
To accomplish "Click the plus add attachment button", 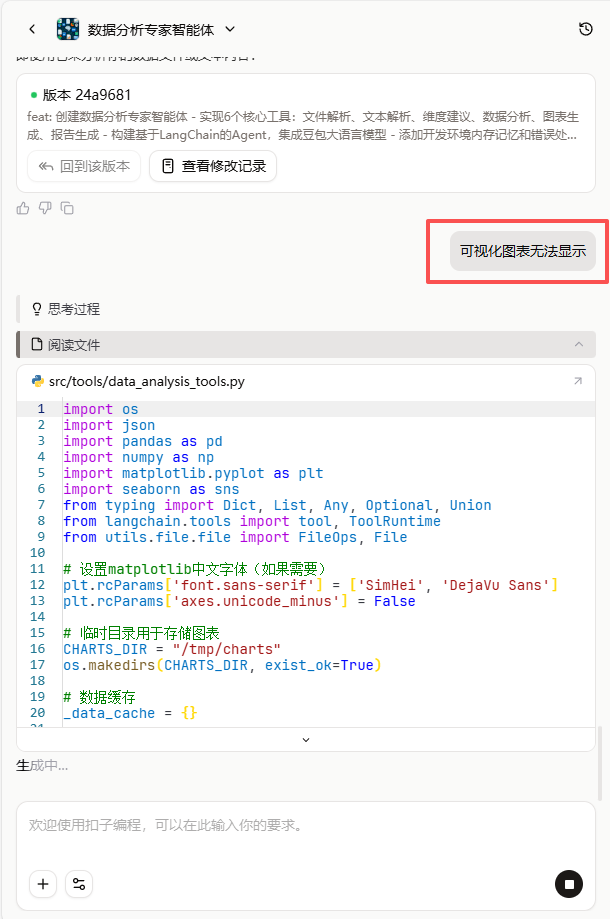I will [x=43, y=884].
